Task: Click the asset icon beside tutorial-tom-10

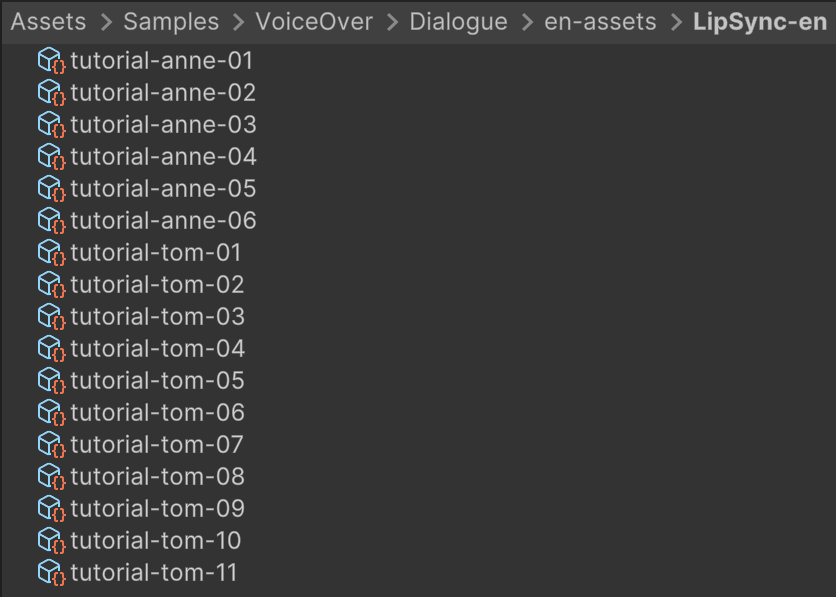Action: pos(50,541)
